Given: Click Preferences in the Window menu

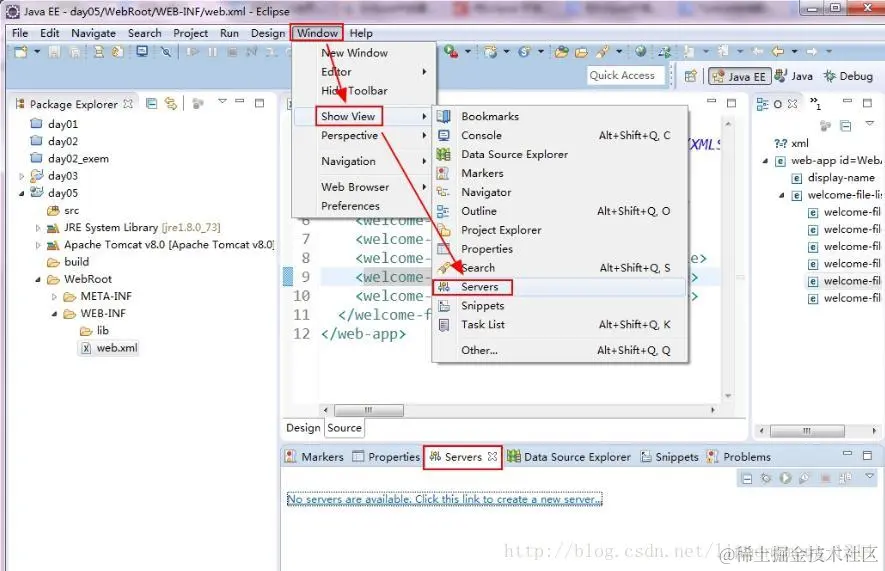Looking at the screenshot, I should tap(364, 206).
